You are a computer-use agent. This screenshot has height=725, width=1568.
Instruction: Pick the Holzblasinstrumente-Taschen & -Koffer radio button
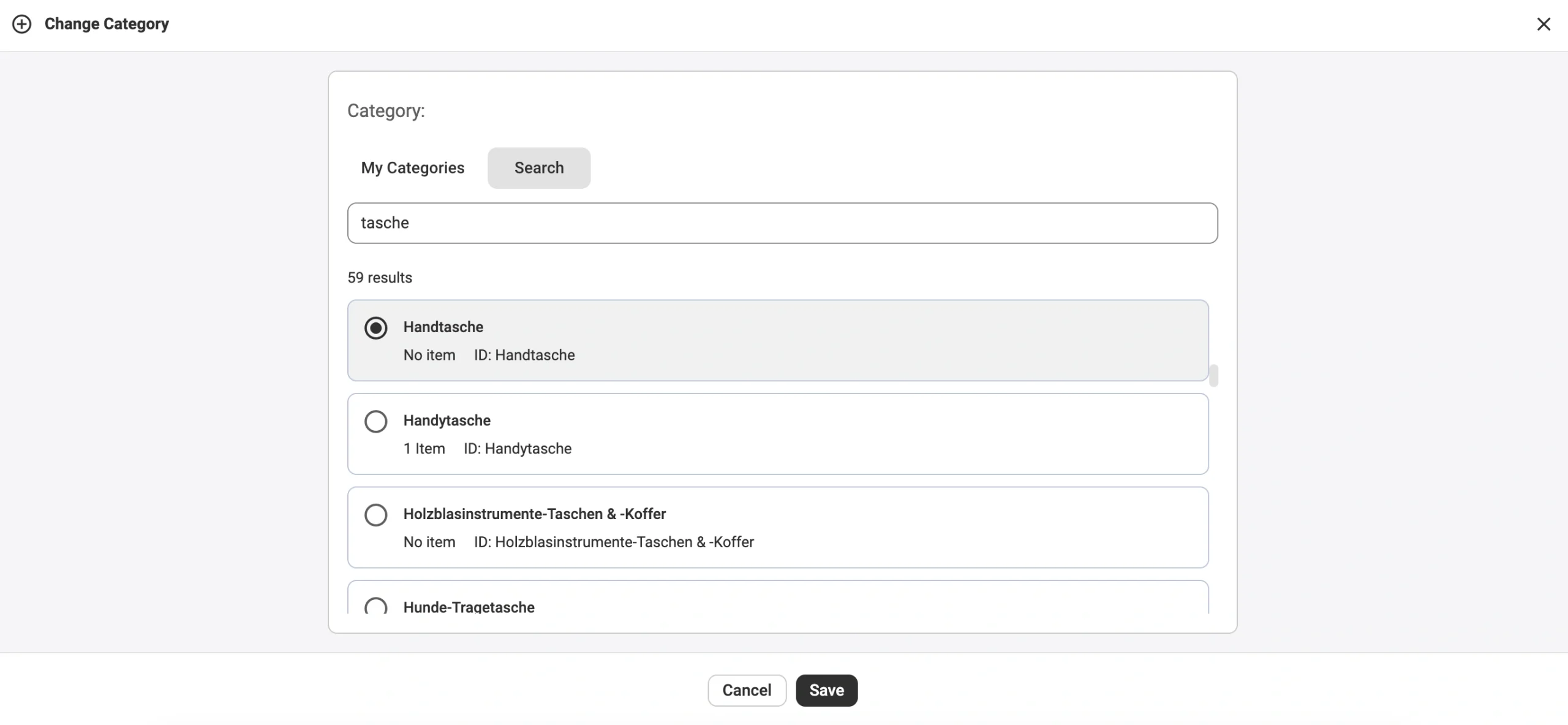tap(375, 515)
